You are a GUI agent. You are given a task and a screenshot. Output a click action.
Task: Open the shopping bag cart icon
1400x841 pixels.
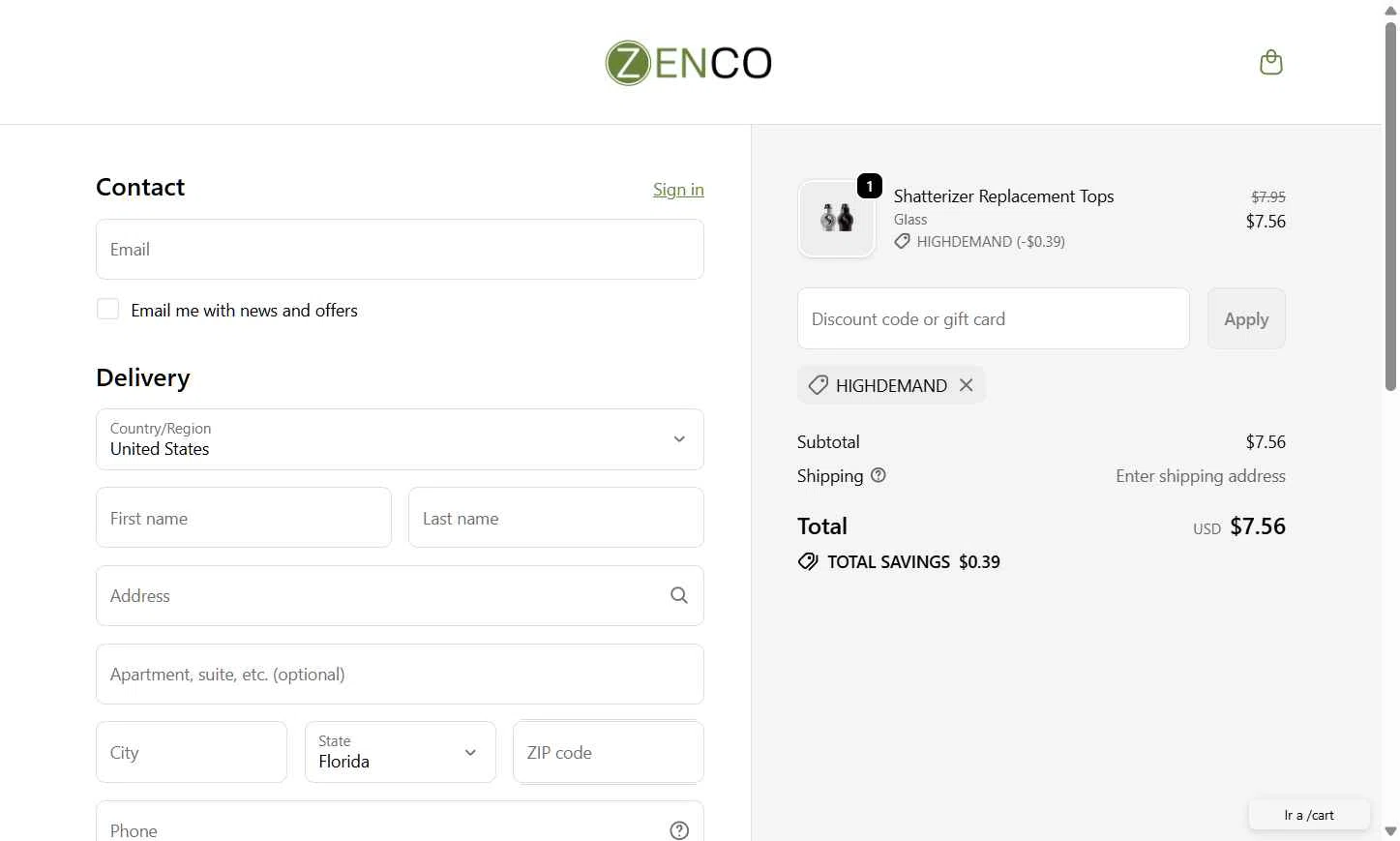pyautogui.click(x=1271, y=63)
